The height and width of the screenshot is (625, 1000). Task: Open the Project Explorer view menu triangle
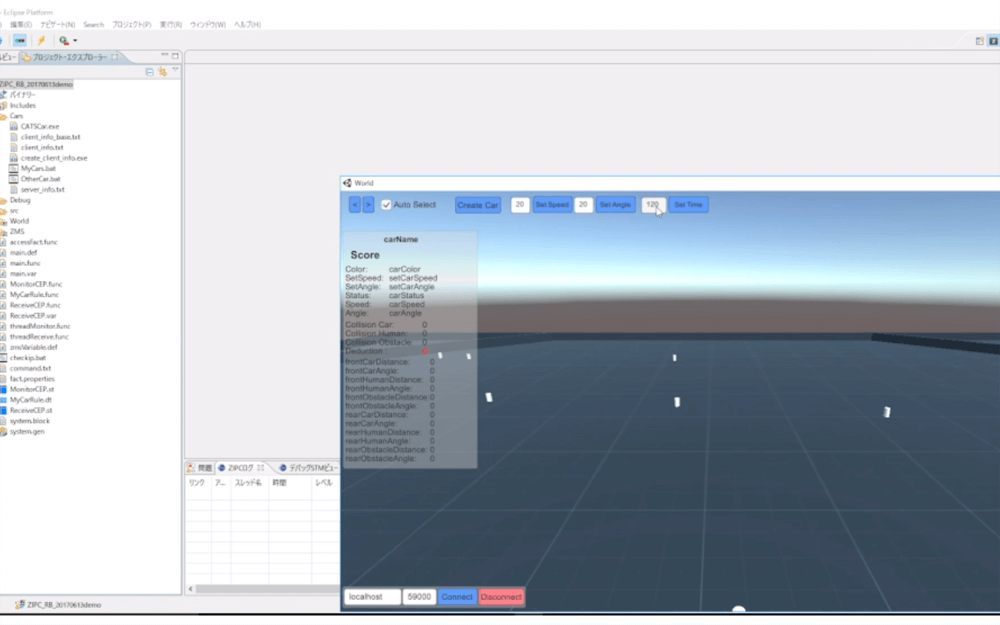pos(175,71)
